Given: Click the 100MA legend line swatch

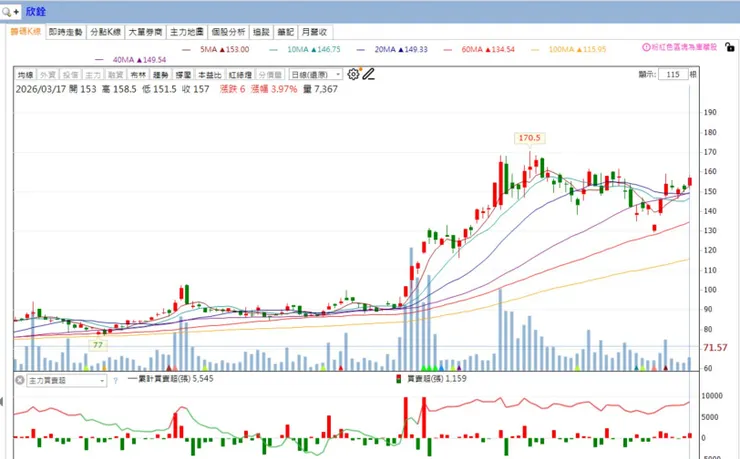Looking at the screenshot, I should [x=535, y=50].
